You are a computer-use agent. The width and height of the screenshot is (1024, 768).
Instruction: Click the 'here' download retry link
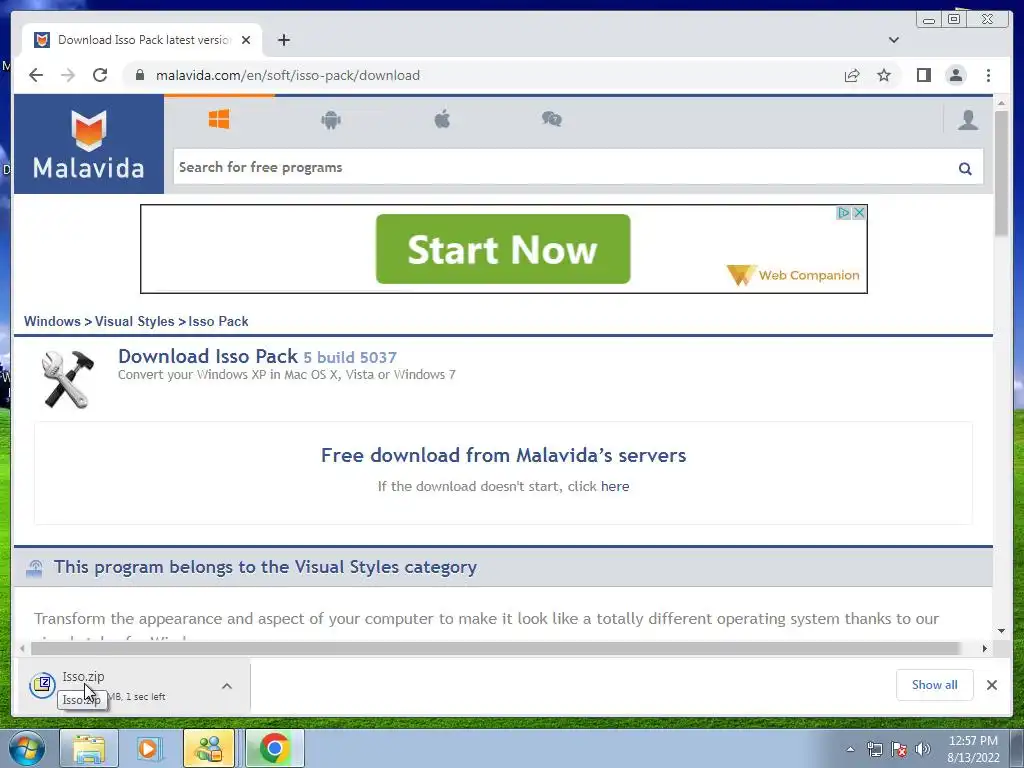click(615, 487)
